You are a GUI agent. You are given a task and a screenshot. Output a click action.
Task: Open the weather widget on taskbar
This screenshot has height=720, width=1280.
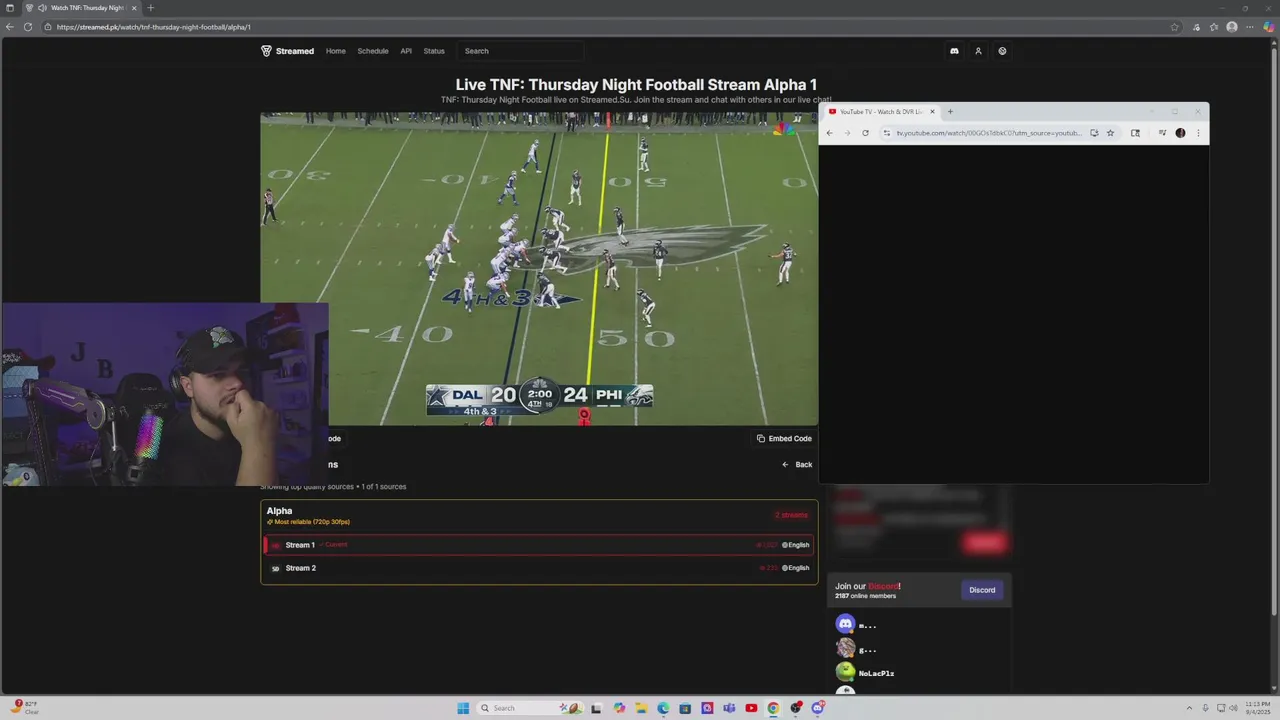coord(26,707)
